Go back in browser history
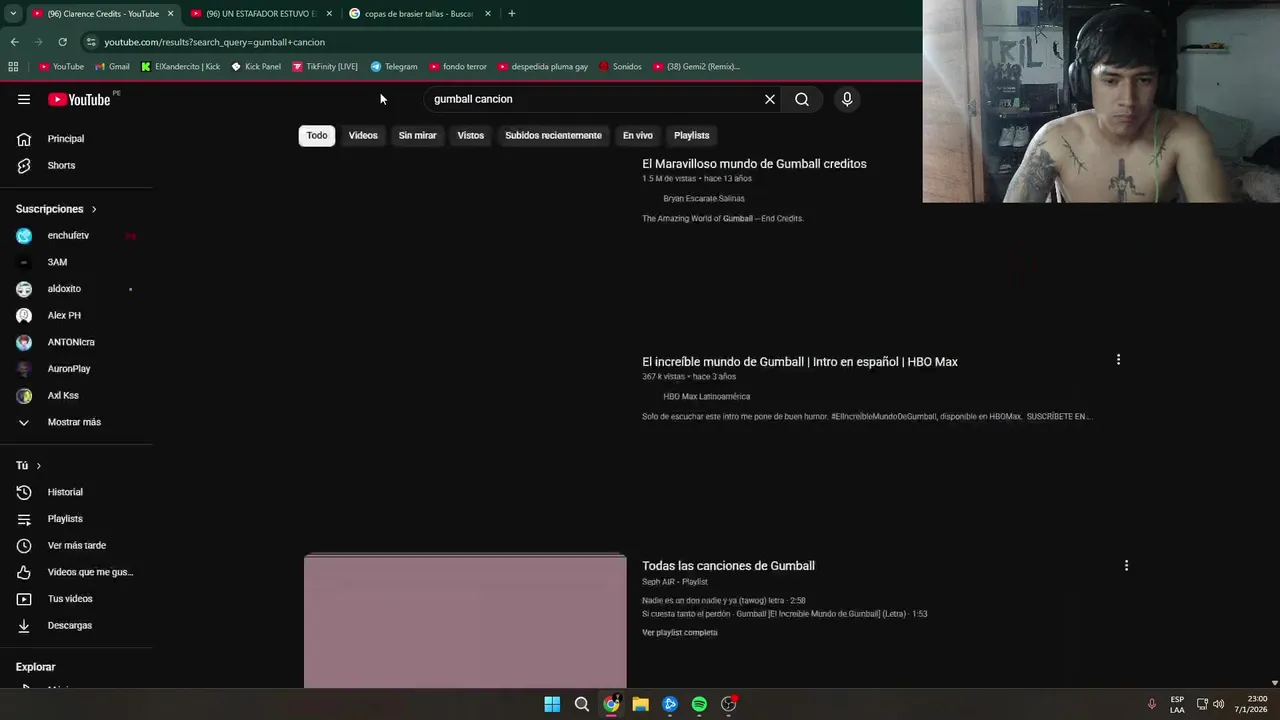Screen dimensions: 1280x720 click(x=14, y=42)
